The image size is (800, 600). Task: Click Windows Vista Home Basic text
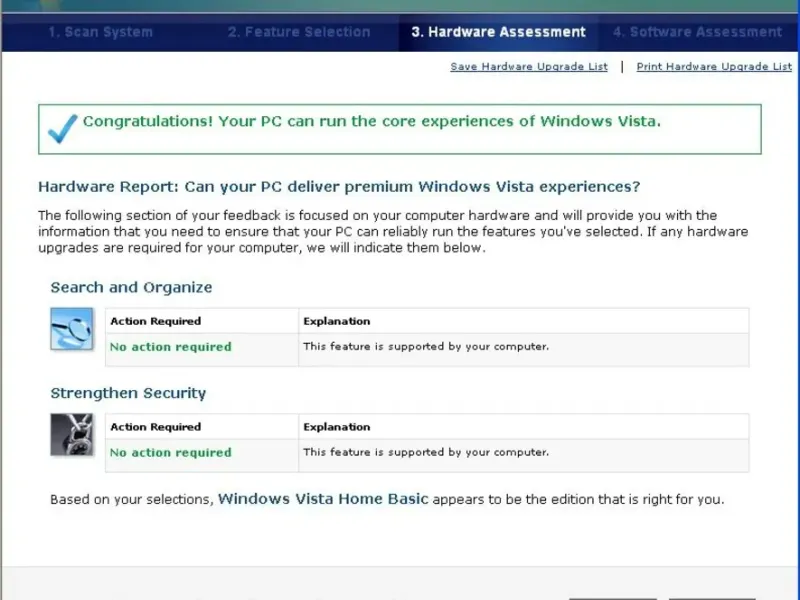tap(323, 498)
